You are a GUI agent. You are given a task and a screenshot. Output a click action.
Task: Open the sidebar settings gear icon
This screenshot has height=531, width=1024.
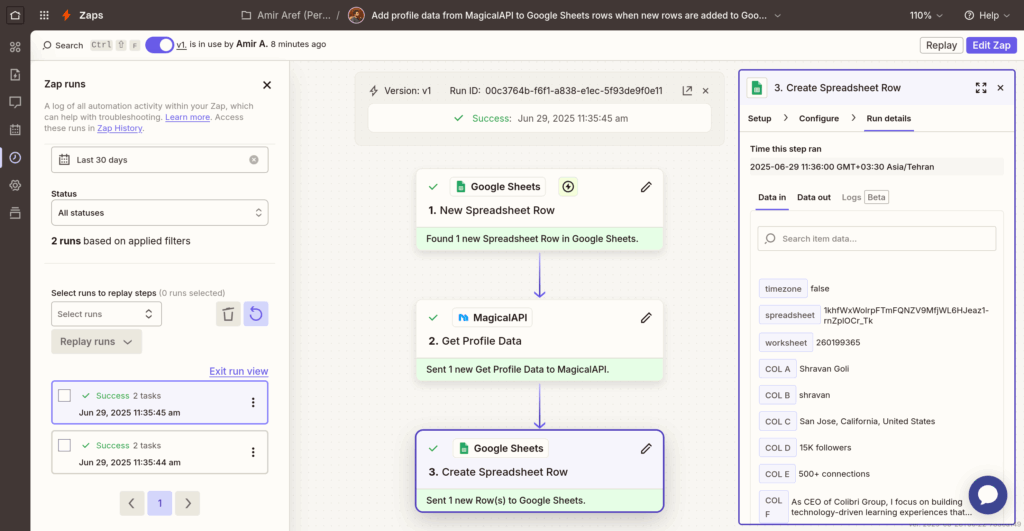click(x=15, y=185)
